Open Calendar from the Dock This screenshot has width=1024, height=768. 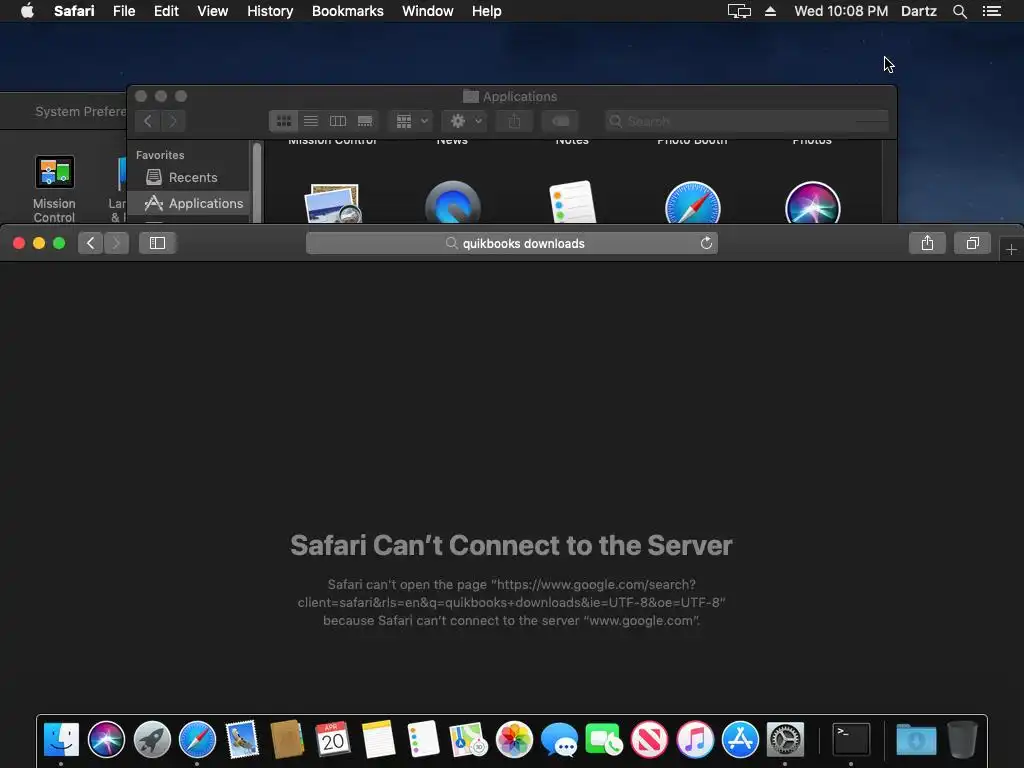pos(333,740)
